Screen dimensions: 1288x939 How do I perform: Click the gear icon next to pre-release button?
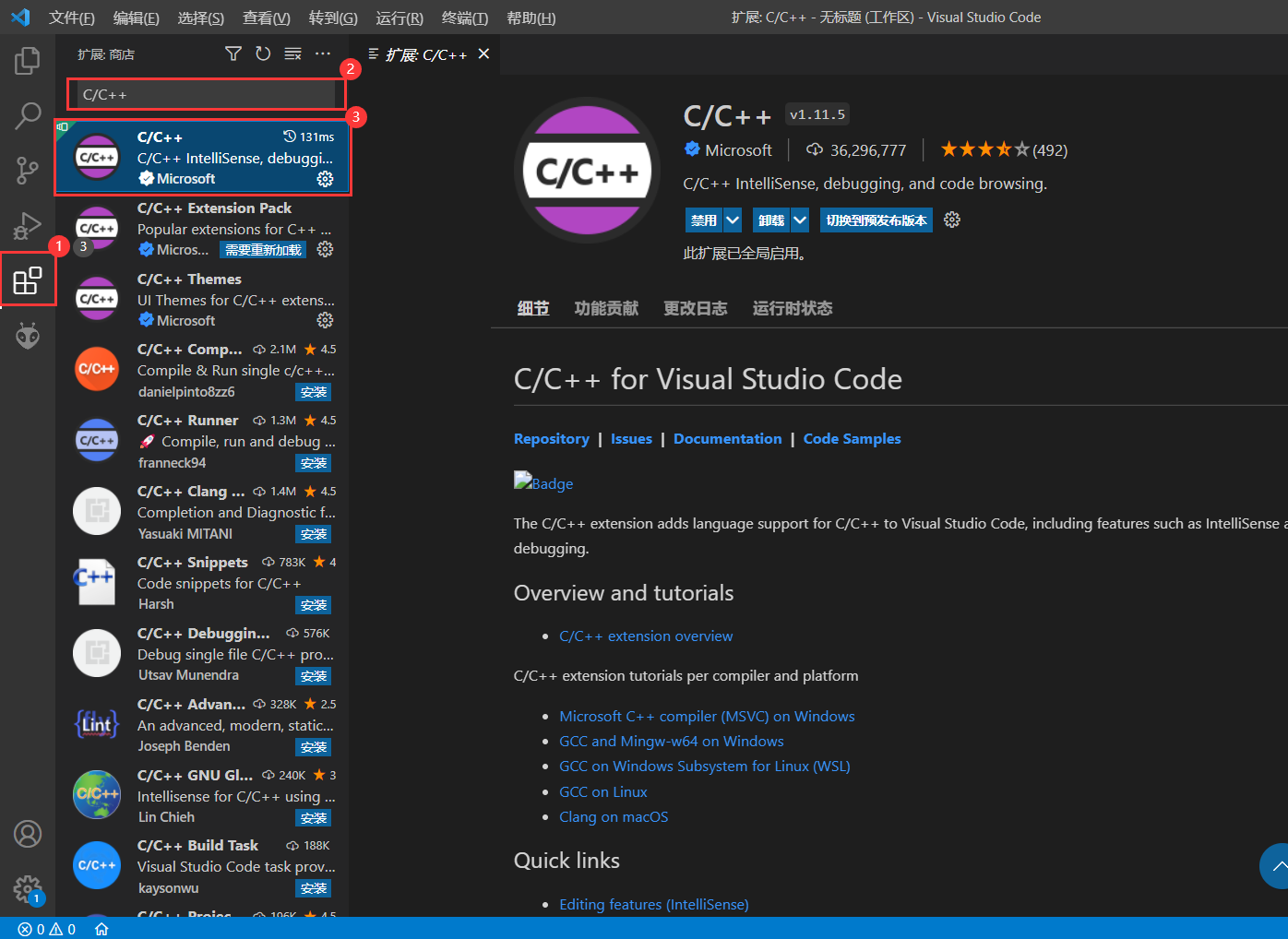(x=952, y=220)
